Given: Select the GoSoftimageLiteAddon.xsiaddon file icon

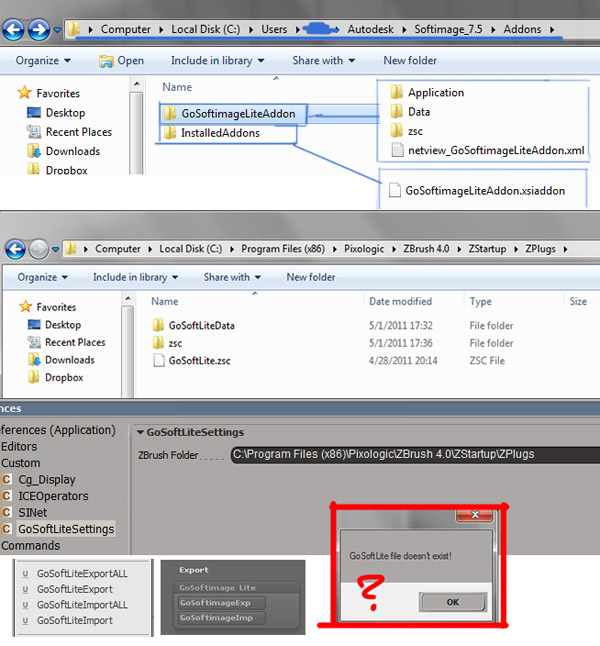Looking at the screenshot, I should pyautogui.click(x=395, y=190).
